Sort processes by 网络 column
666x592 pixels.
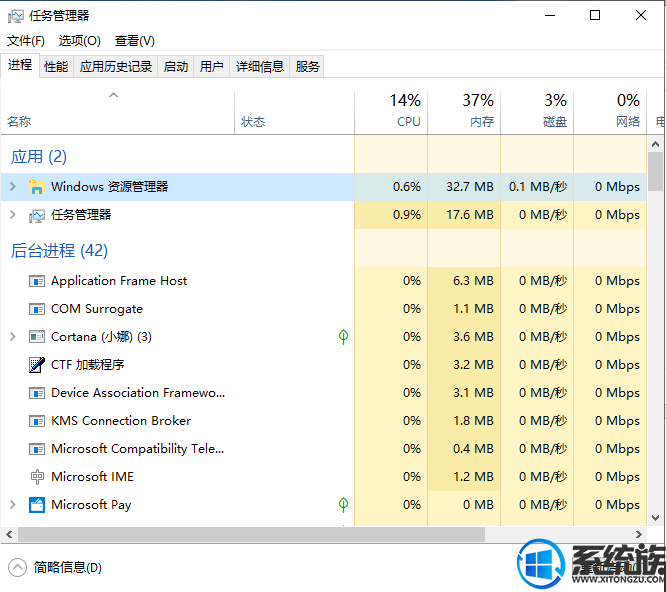tap(610, 112)
